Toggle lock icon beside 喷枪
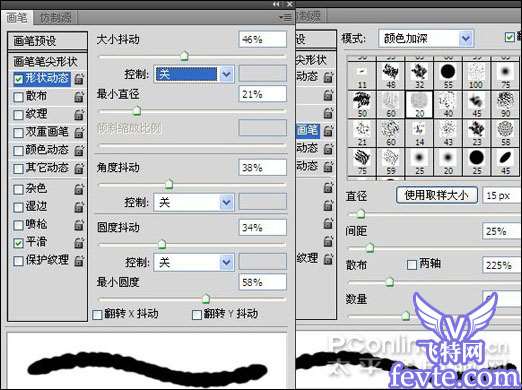The image size is (522, 390). pos(79,225)
